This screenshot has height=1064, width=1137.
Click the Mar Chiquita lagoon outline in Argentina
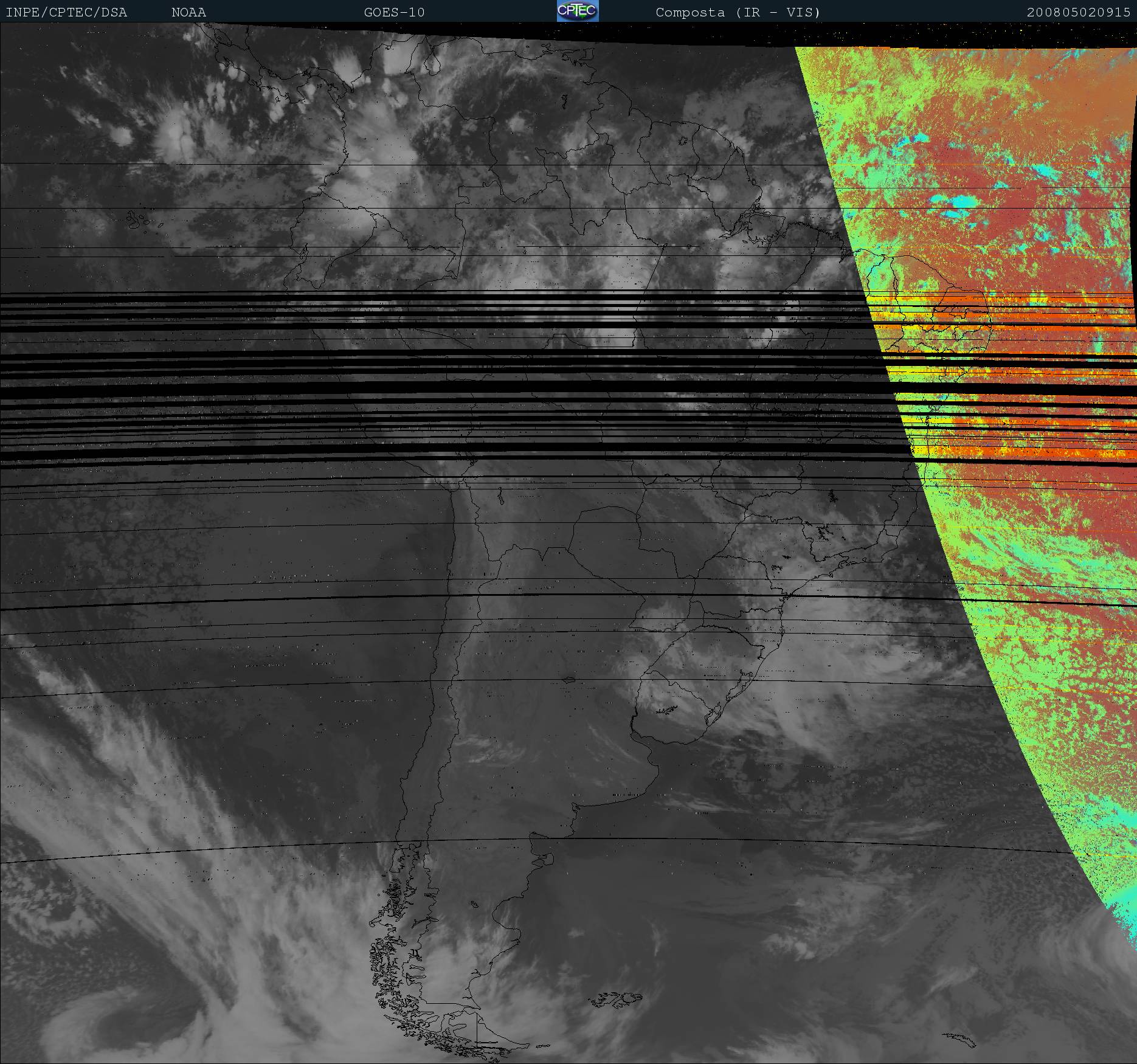click(569, 680)
